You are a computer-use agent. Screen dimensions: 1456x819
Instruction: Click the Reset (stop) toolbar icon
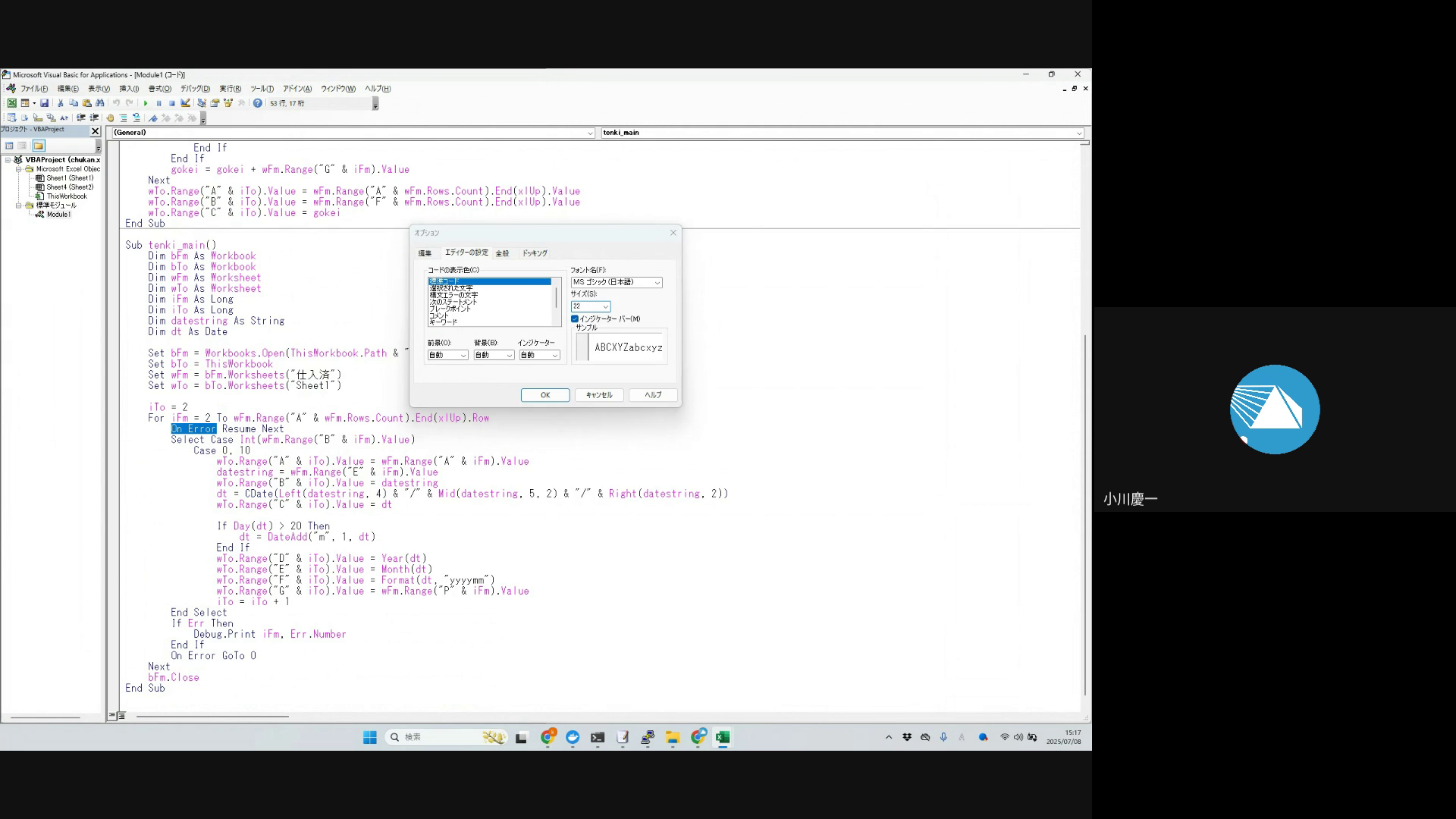[x=172, y=103]
